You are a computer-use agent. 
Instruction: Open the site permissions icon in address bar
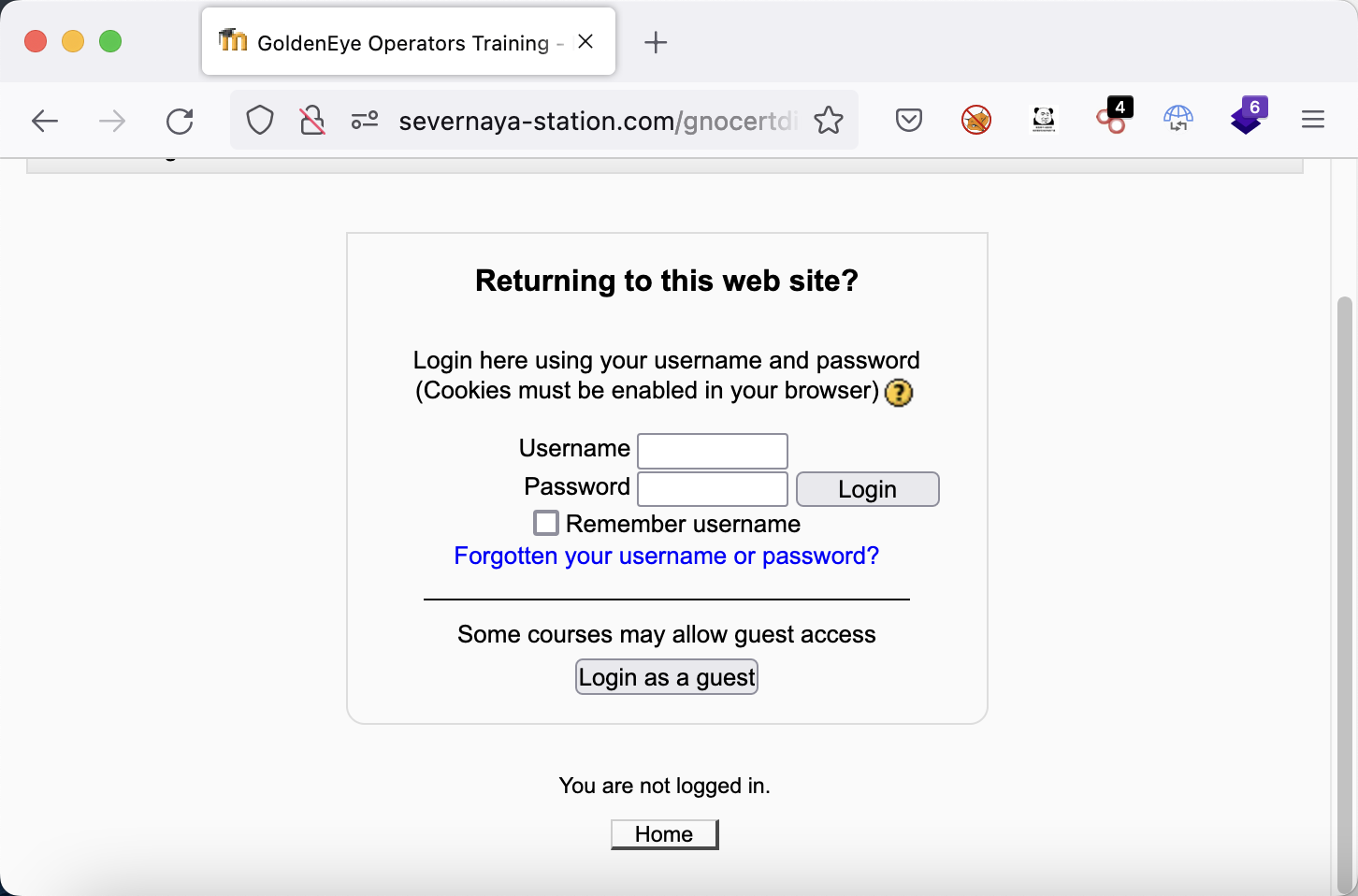365,121
